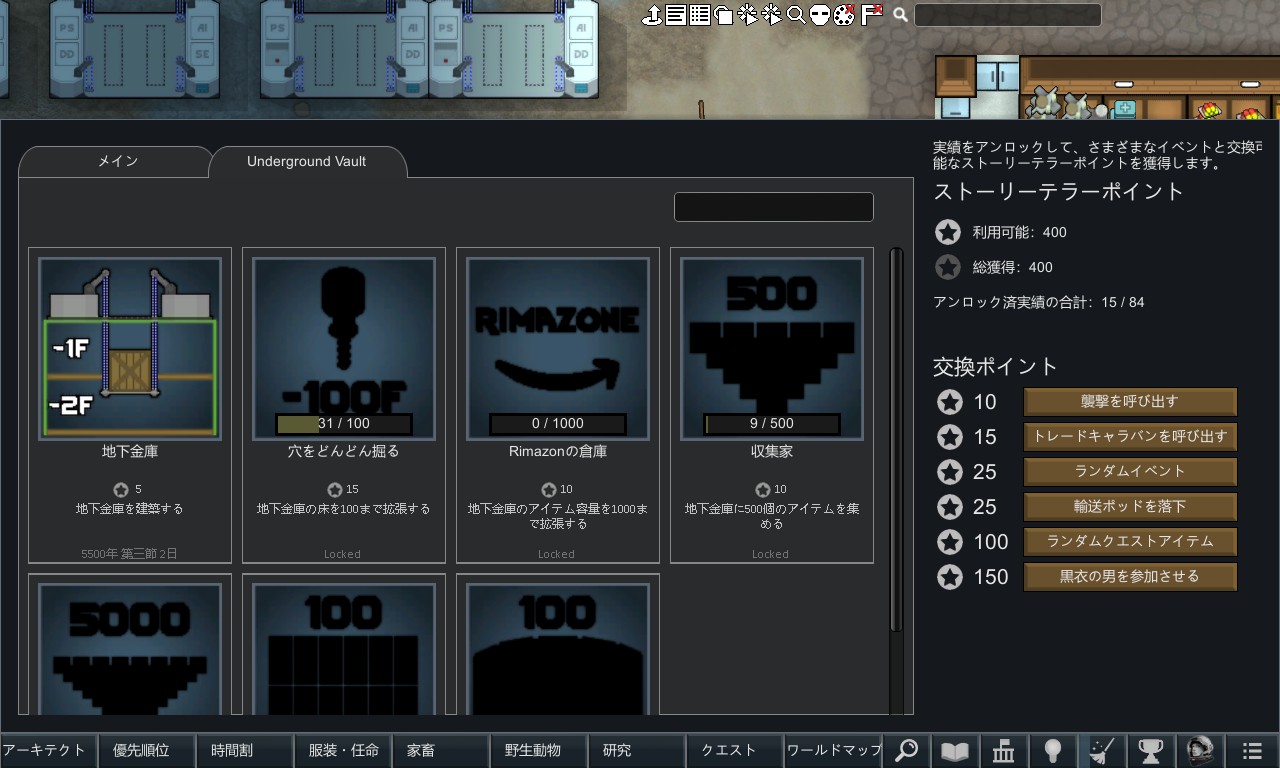The height and width of the screenshot is (768, 1280).
Task: Click the 襲撃を呼び出す button
Action: pyautogui.click(x=1130, y=402)
